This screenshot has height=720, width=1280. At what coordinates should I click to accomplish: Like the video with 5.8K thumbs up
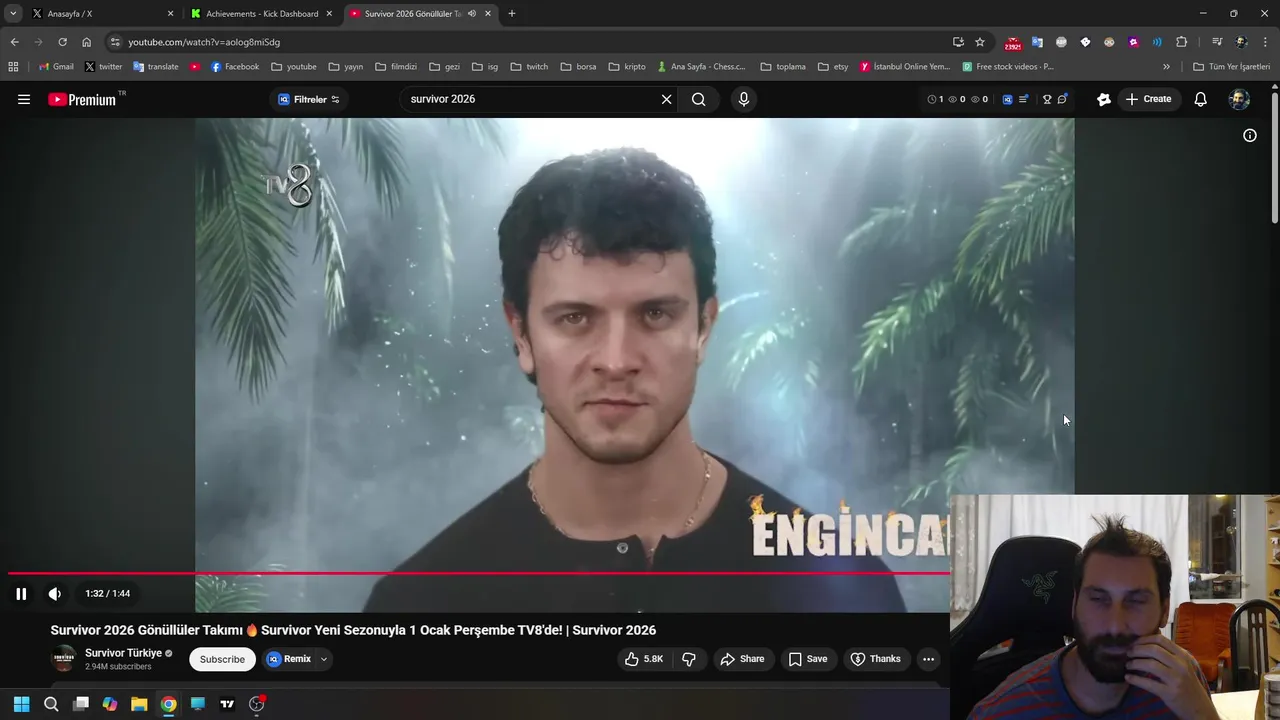click(644, 659)
